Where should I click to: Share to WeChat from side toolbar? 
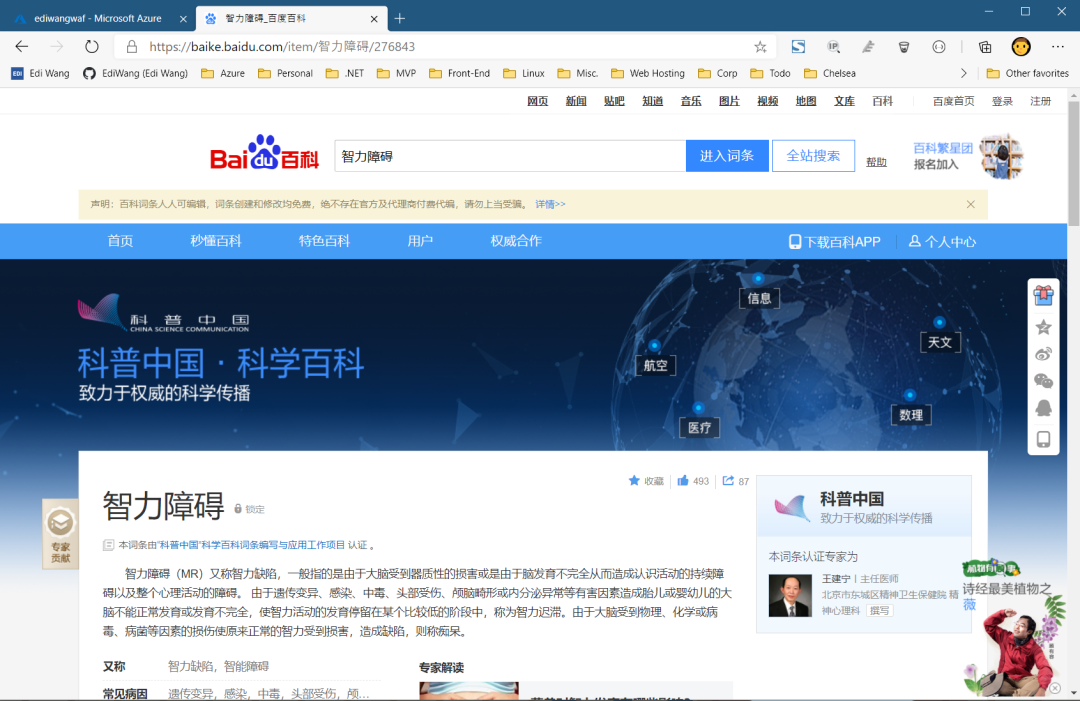1043,381
